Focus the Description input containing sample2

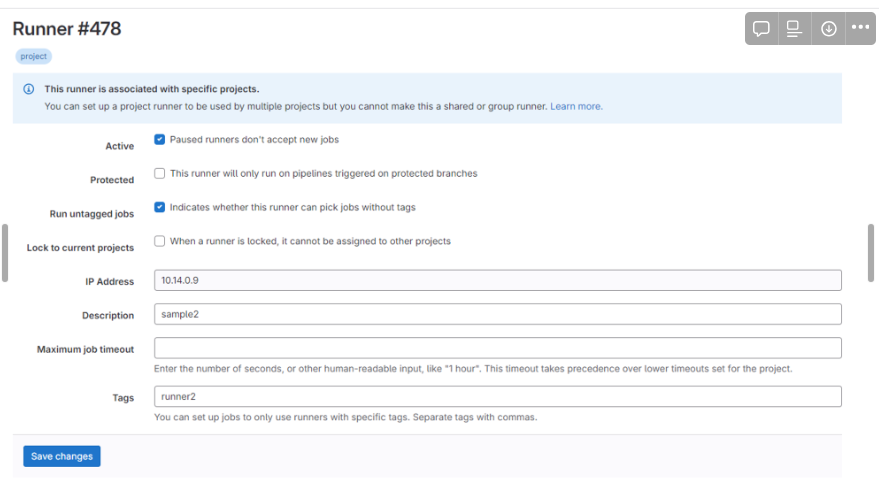pyautogui.click(x=497, y=314)
